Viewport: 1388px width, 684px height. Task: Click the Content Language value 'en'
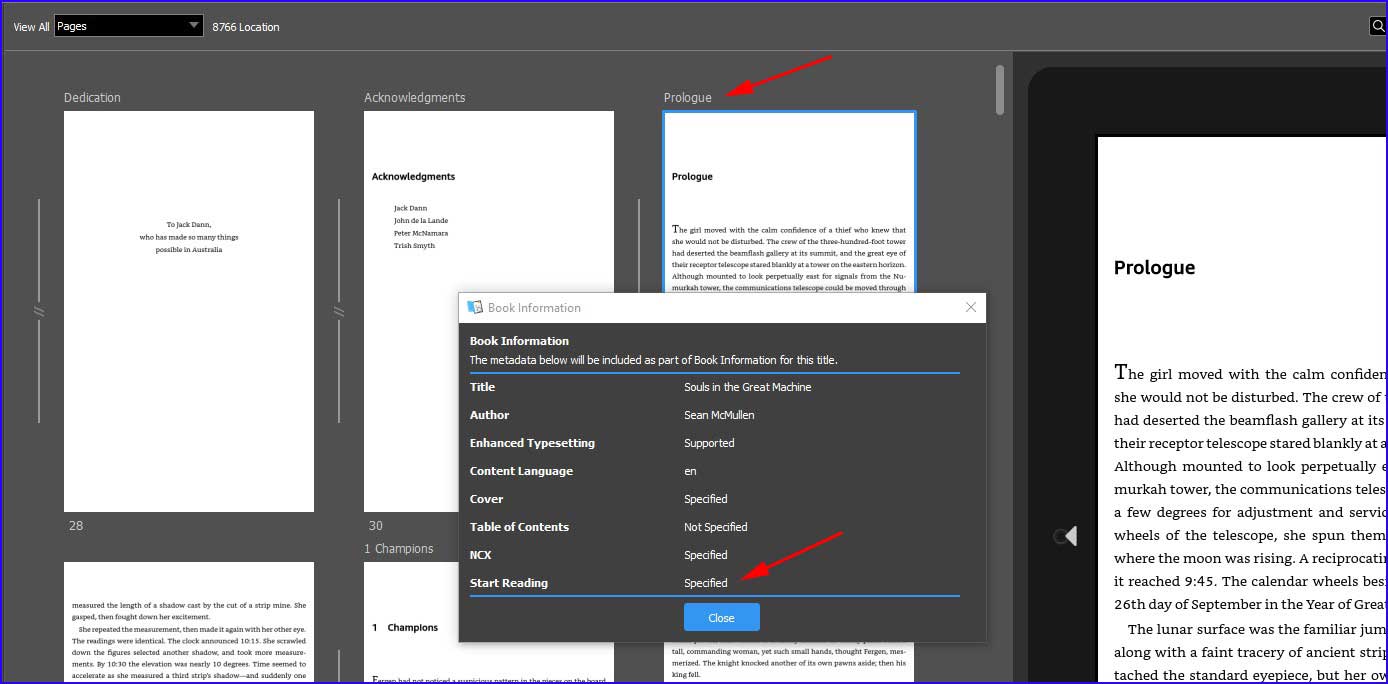coord(690,471)
